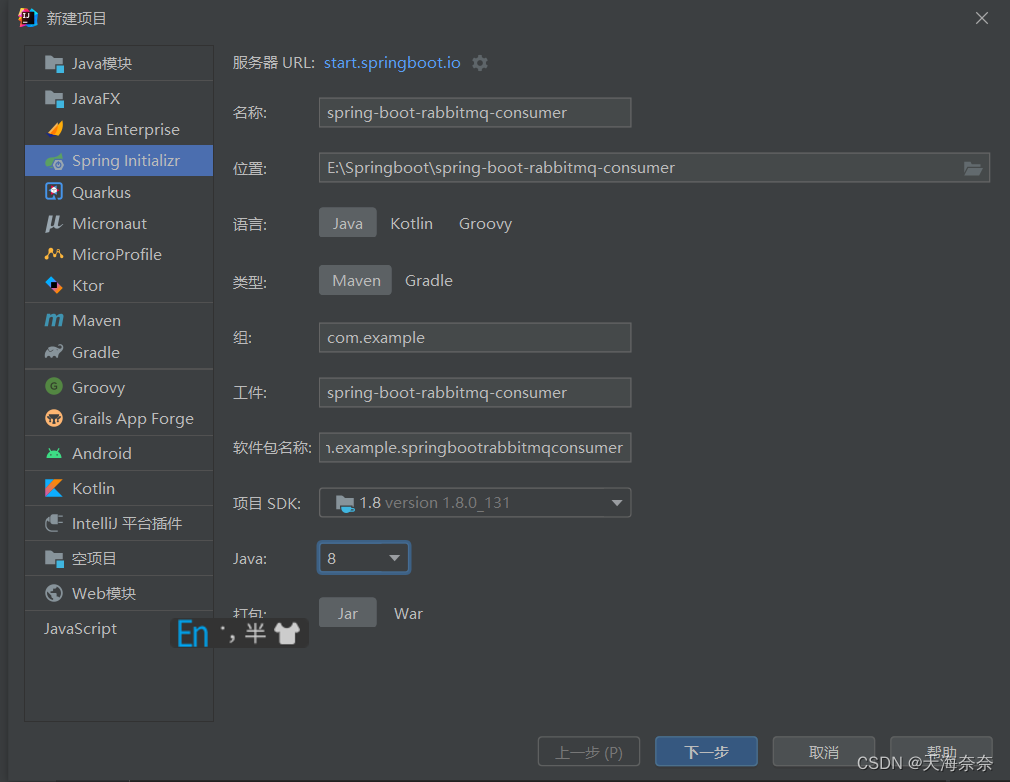This screenshot has width=1010, height=782.
Task: Click the 名称 project name field
Action: pyautogui.click(x=475, y=113)
